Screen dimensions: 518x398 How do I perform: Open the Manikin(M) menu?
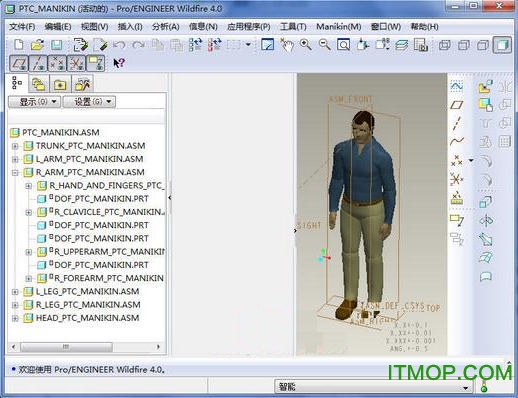(338, 27)
